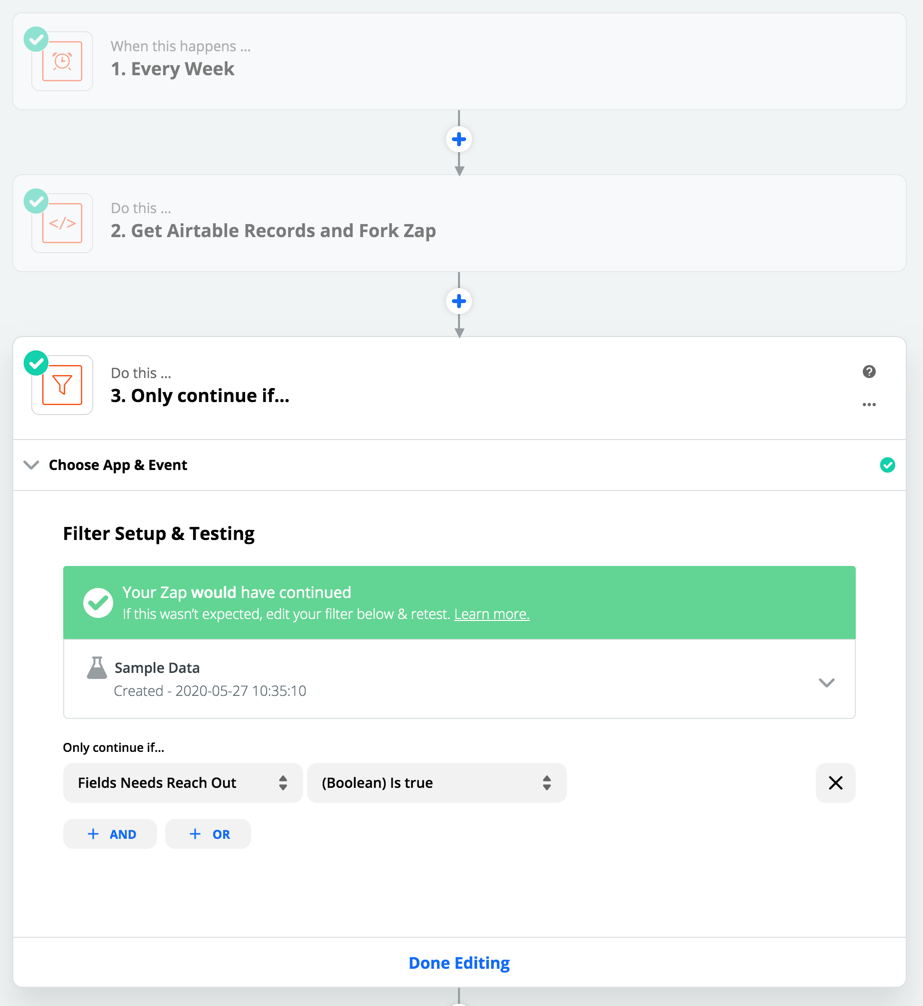Open help question mark icon on step 3
923x1006 pixels.
pos(869,371)
